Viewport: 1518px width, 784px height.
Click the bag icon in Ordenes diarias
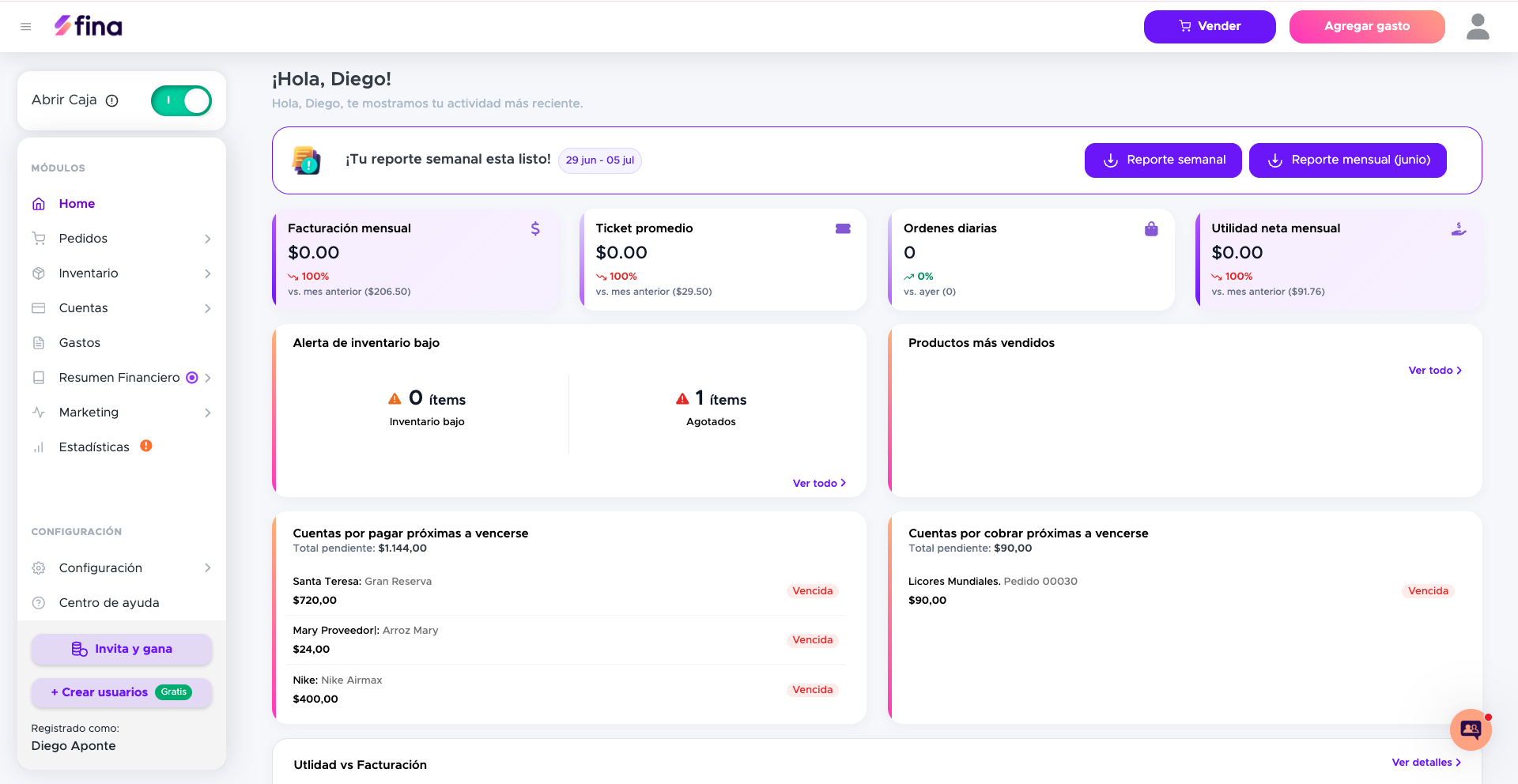[1151, 228]
